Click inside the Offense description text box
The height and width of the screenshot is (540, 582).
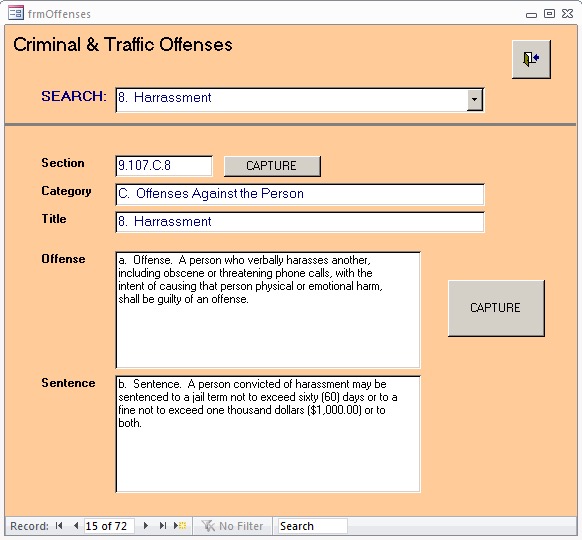point(268,310)
